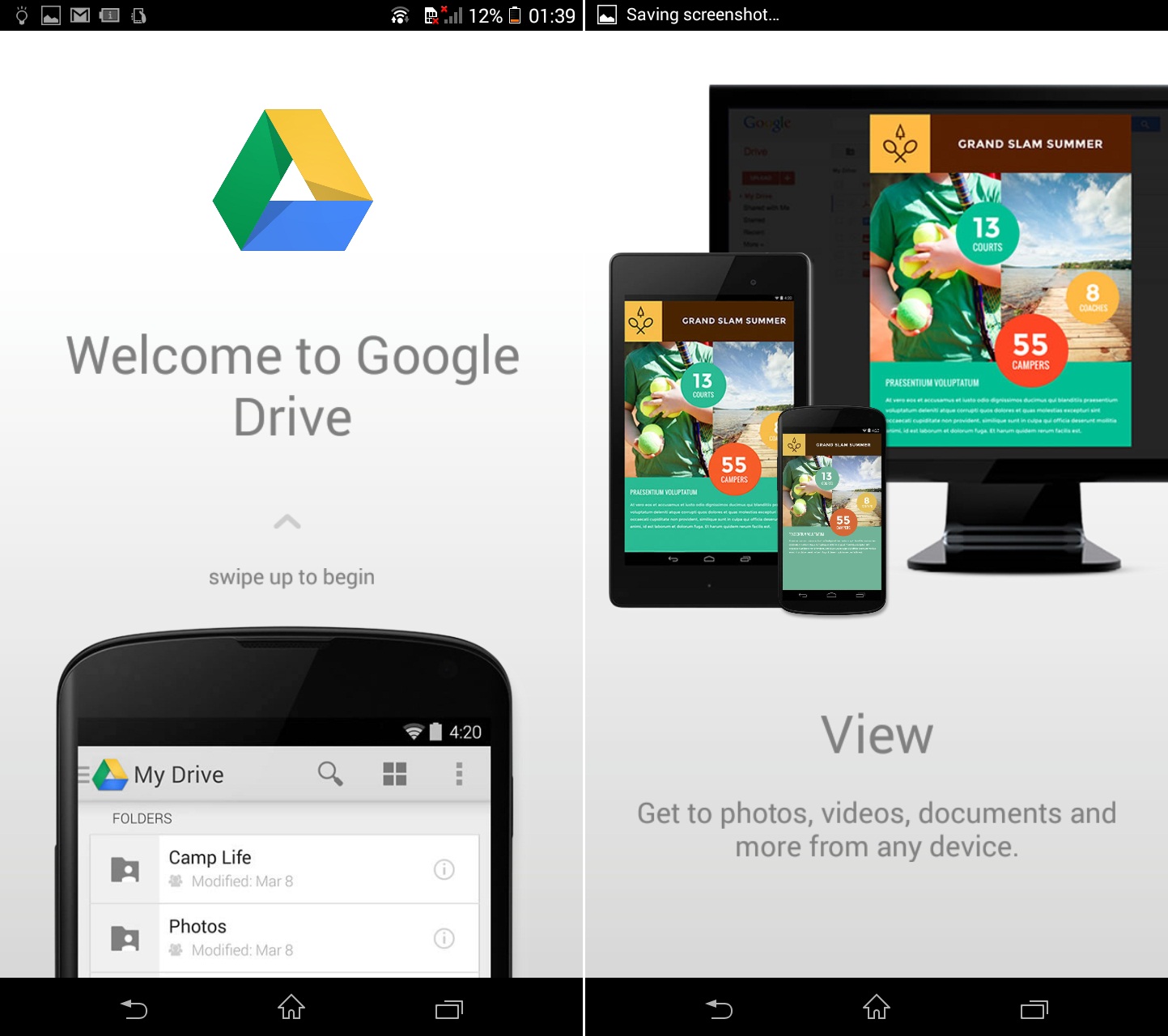Tap the picture notification icon in left status bar

[x=51, y=15]
